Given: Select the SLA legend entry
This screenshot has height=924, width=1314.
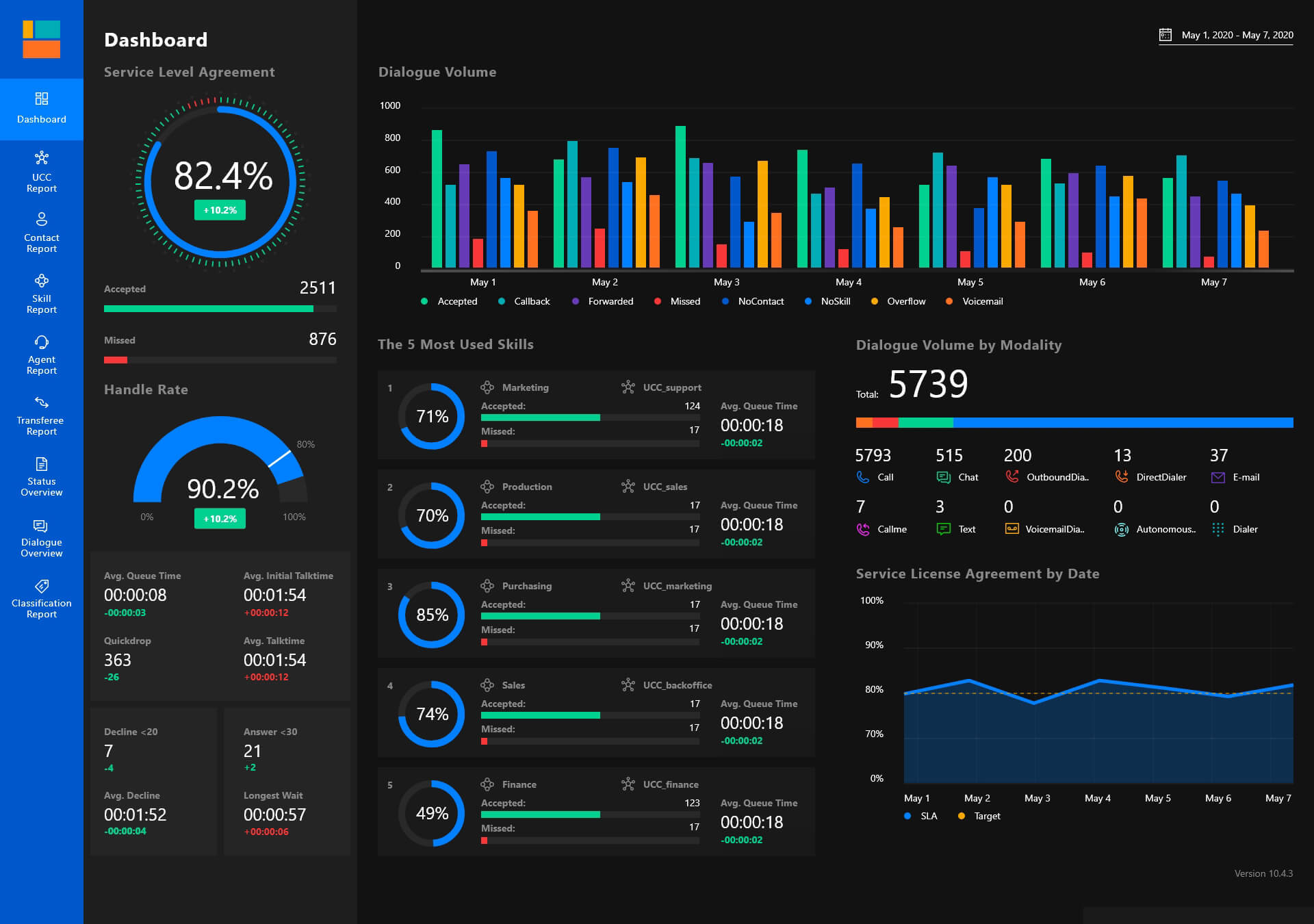Looking at the screenshot, I should 920,815.
